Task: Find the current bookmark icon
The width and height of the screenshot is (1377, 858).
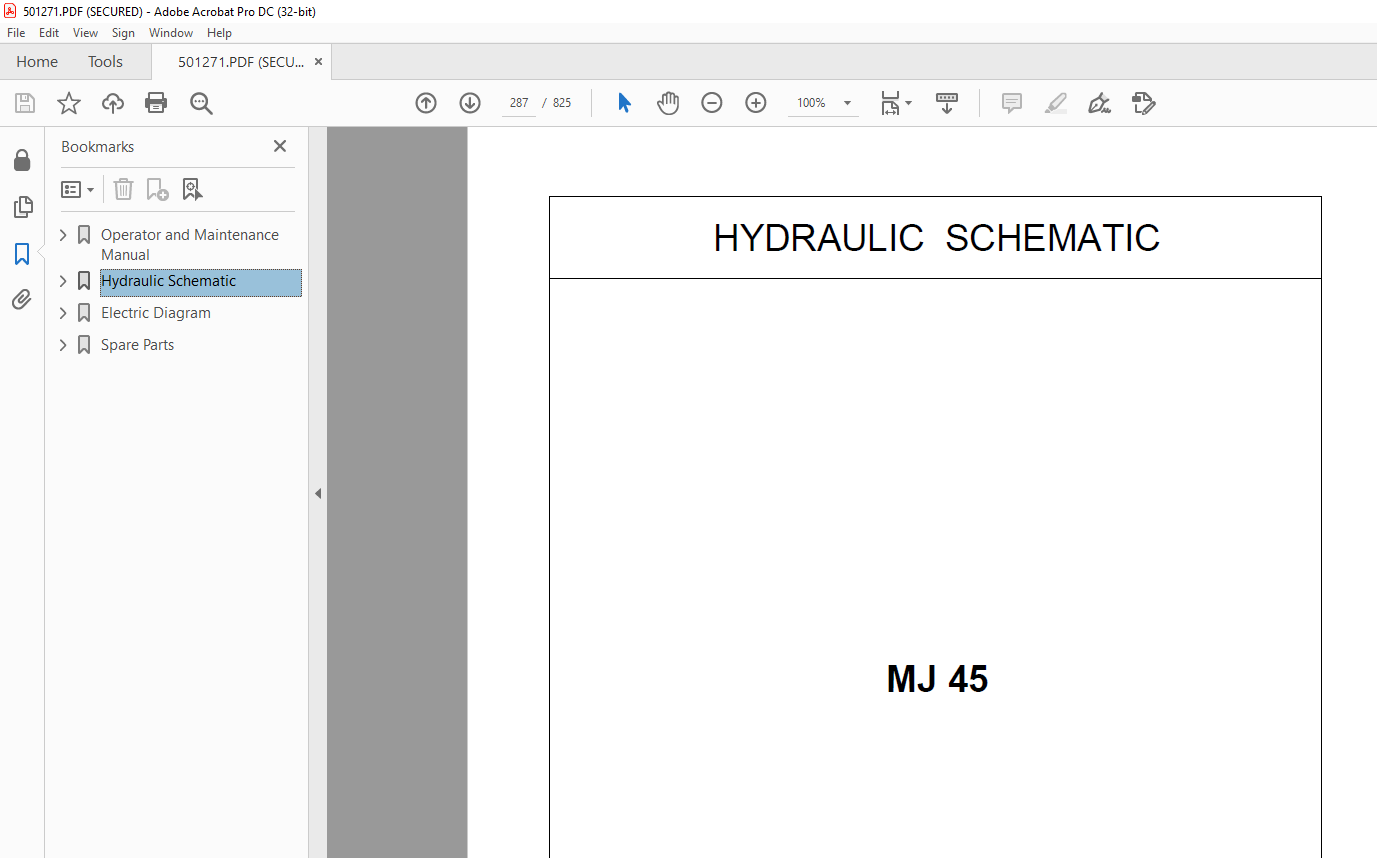Action: click(193, 189)
